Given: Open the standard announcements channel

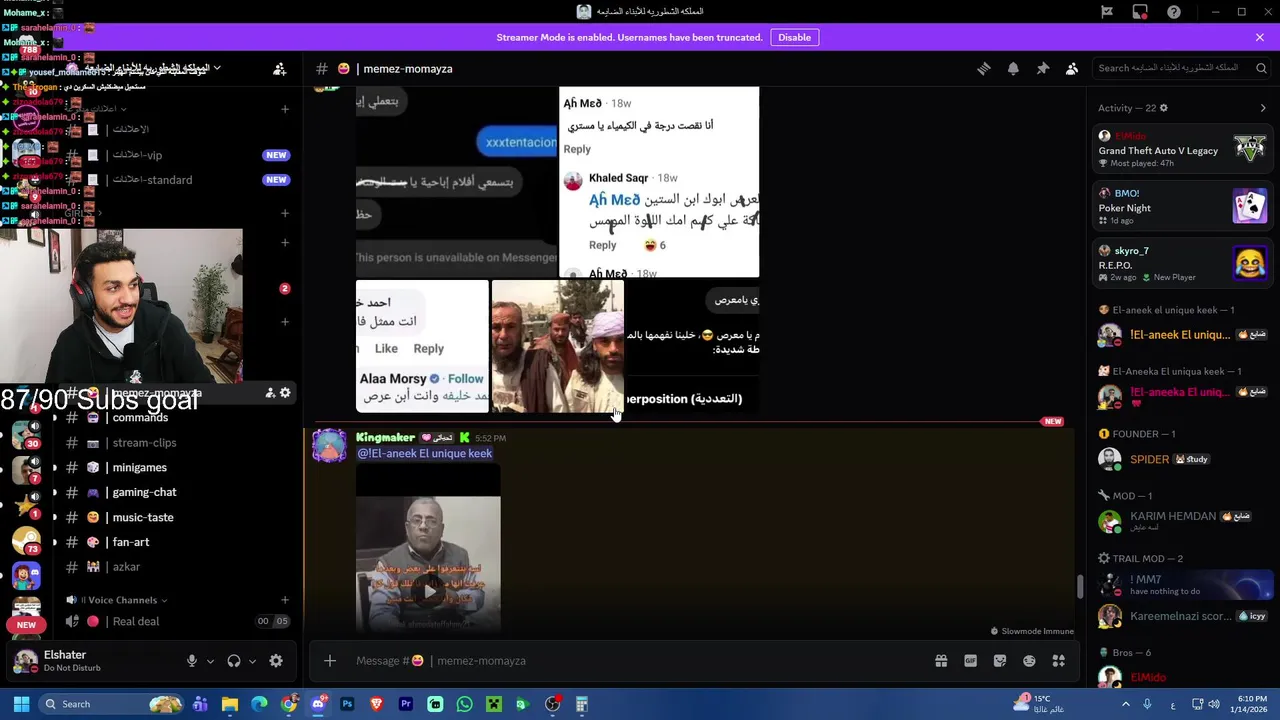Looking at the screenshot, I should point(152,180).
